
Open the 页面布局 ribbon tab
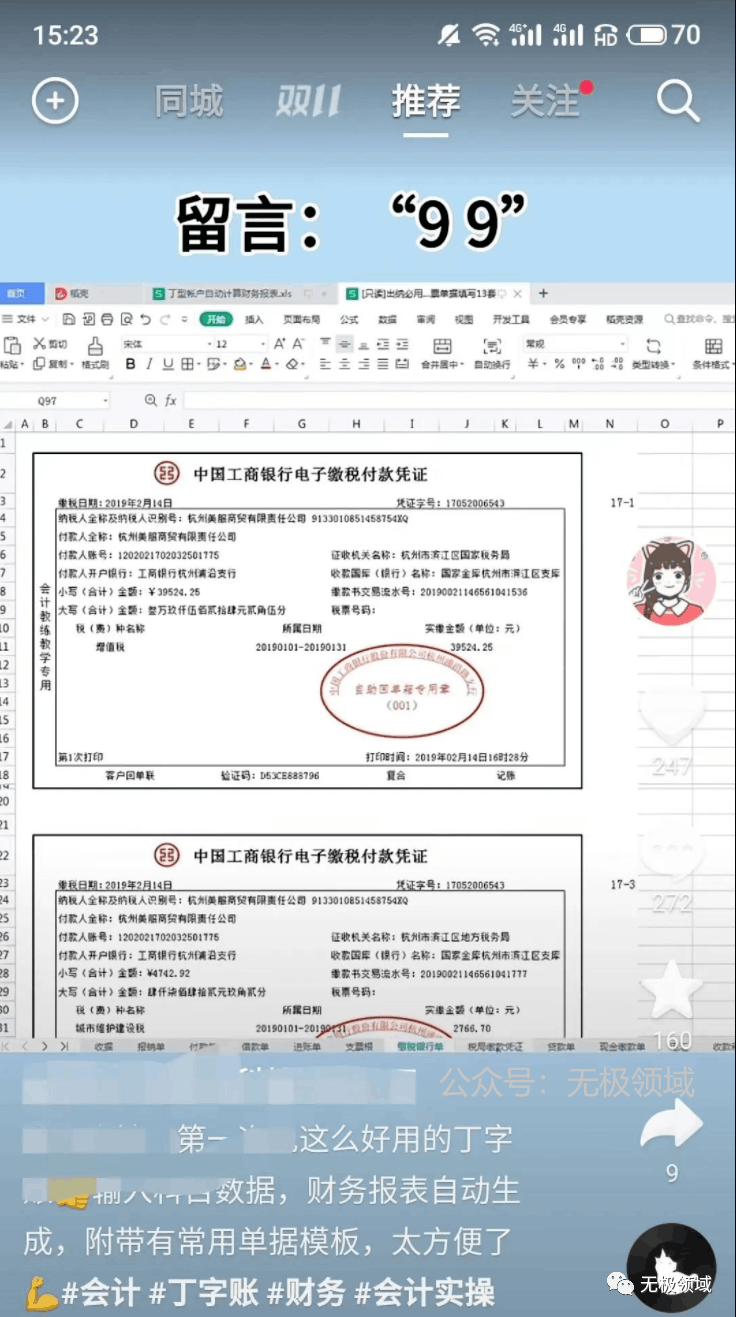(x=301, y=320)
